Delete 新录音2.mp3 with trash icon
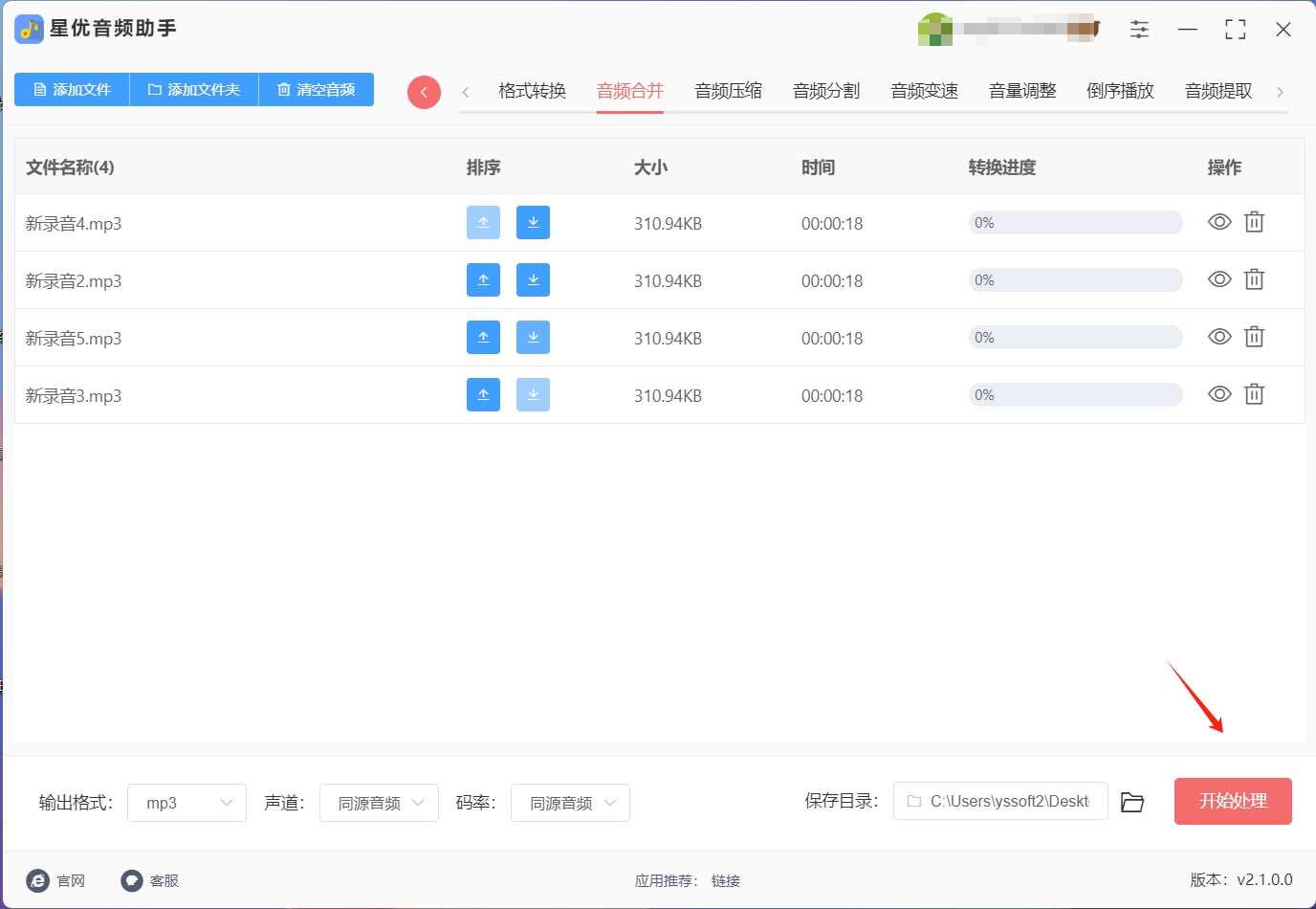The width and height of the screenshot is (1316, 909). [1254, 279]
